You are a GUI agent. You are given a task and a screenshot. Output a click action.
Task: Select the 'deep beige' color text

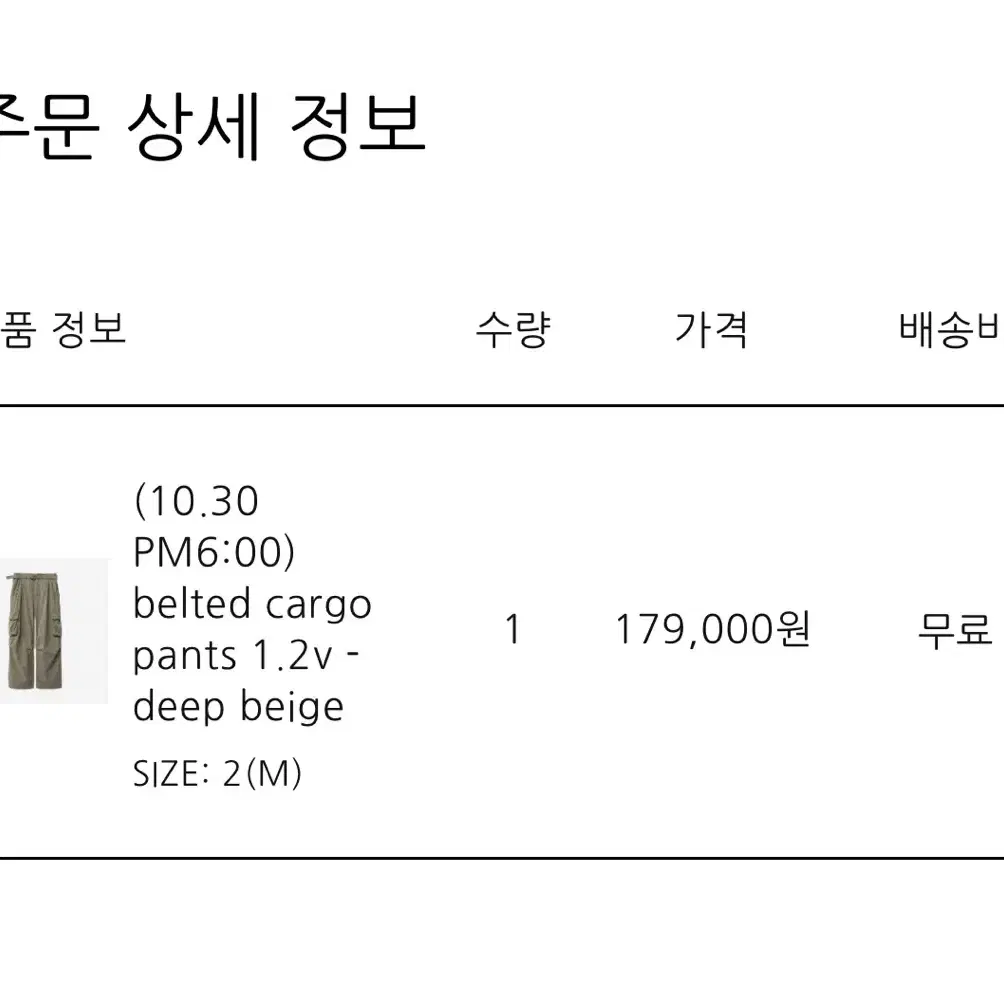pyautogui.click(x=238, y=707)
